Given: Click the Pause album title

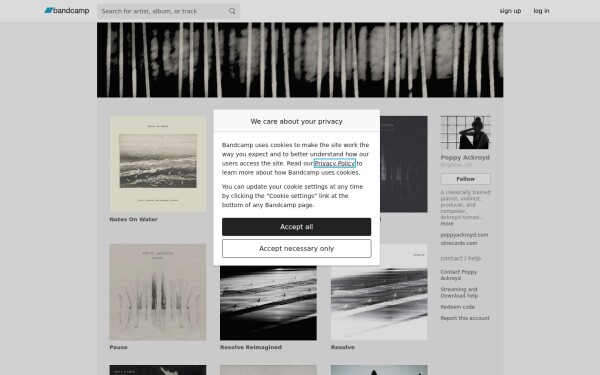Looking at the screenshot, I should click(118, 347).
